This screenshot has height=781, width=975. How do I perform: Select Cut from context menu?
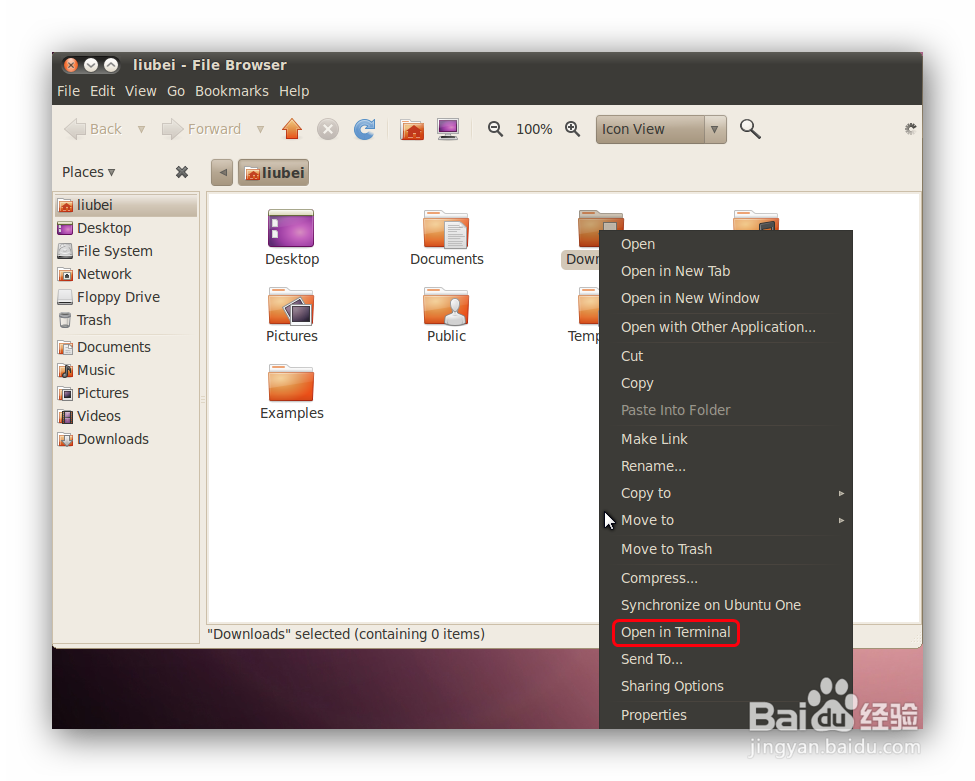coord(726,356)
